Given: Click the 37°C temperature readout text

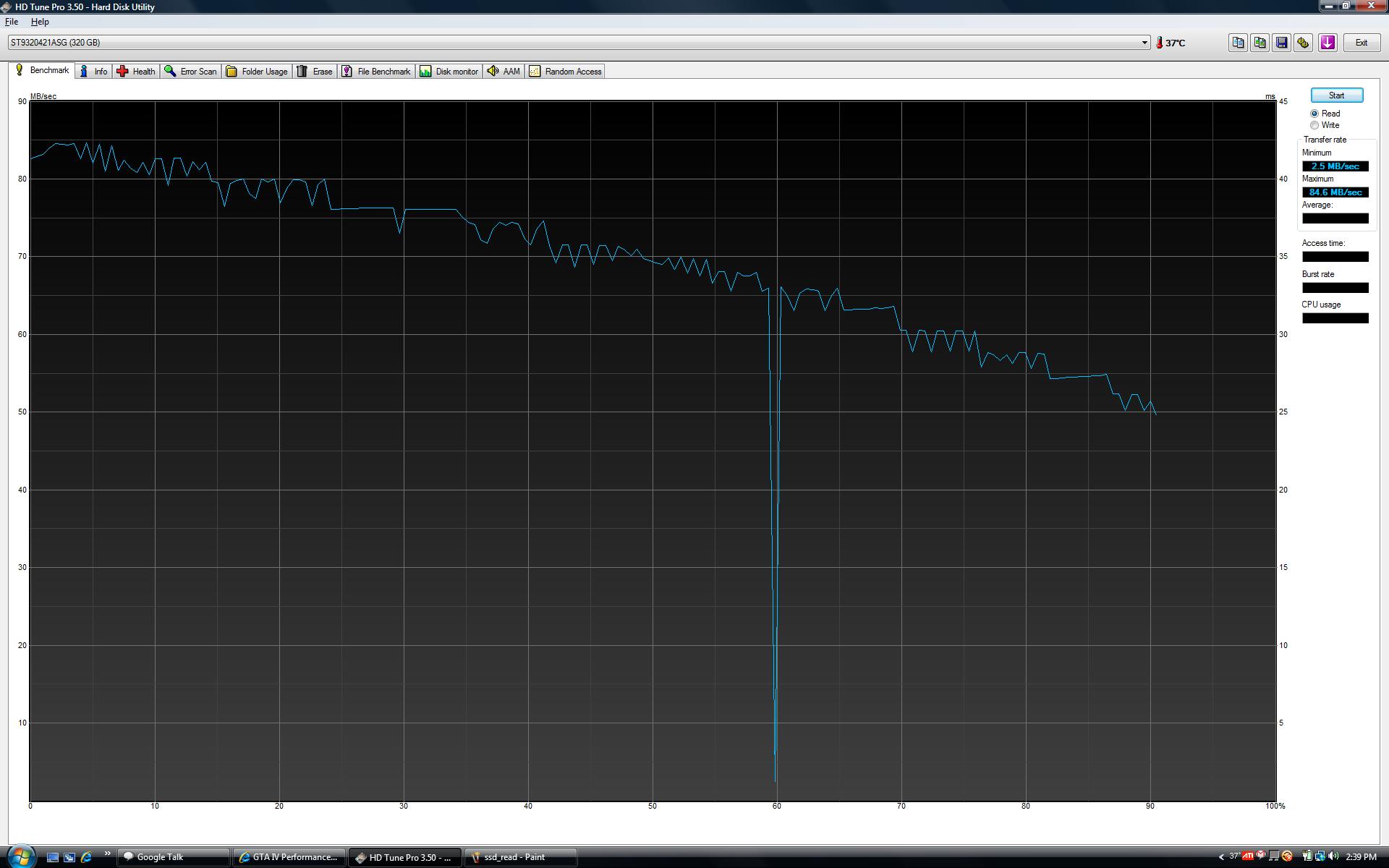Looking at the screenshot, I should 1175,43.
